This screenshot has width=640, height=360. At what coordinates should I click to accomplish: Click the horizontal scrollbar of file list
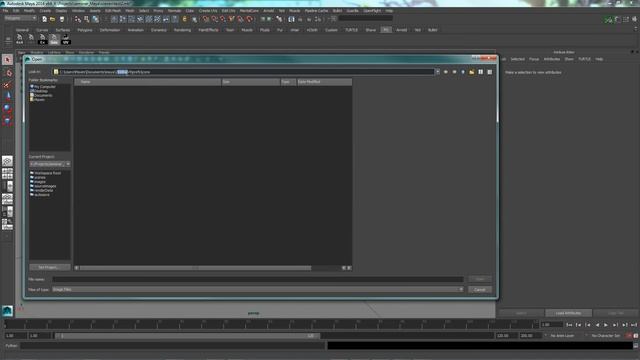pos(195,268)
